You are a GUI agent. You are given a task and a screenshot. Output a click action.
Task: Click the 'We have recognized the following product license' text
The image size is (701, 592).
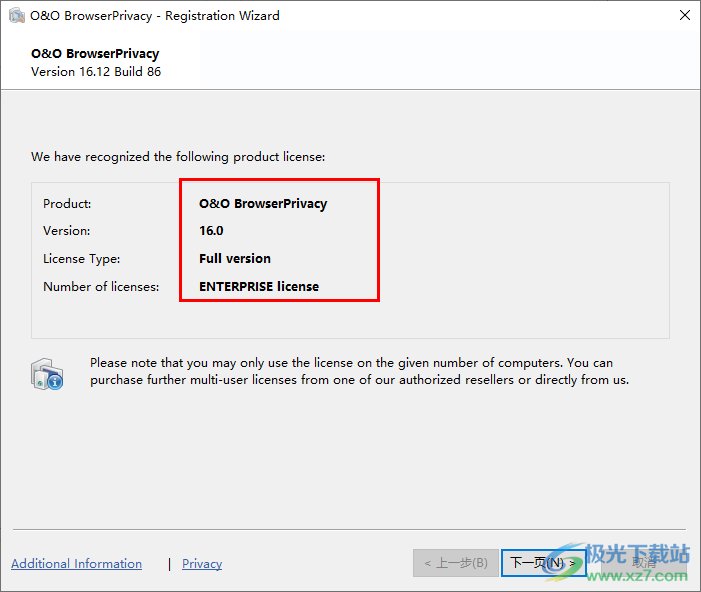click(178, 157)
